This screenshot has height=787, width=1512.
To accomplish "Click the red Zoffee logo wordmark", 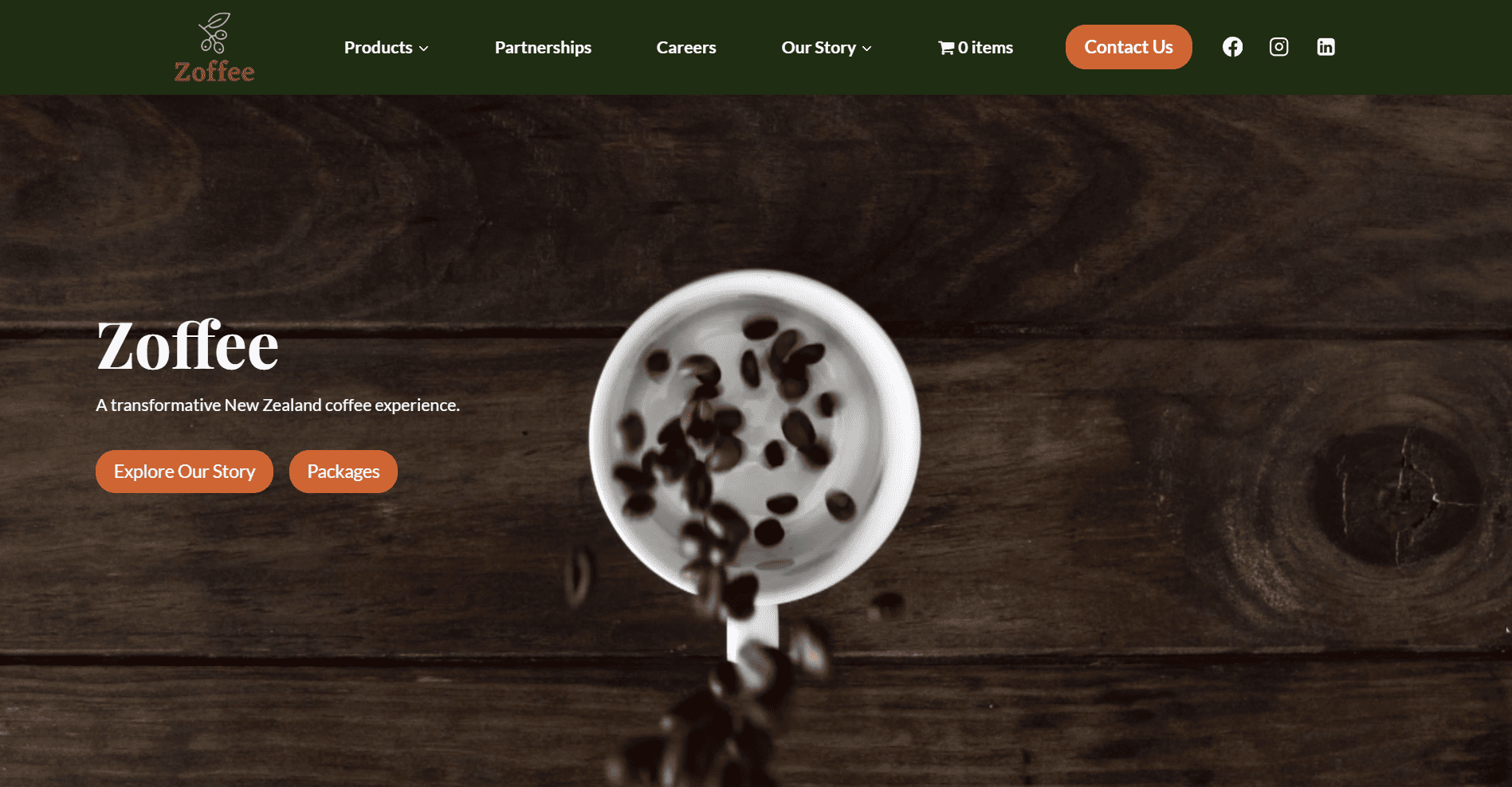I will (214, 72).
